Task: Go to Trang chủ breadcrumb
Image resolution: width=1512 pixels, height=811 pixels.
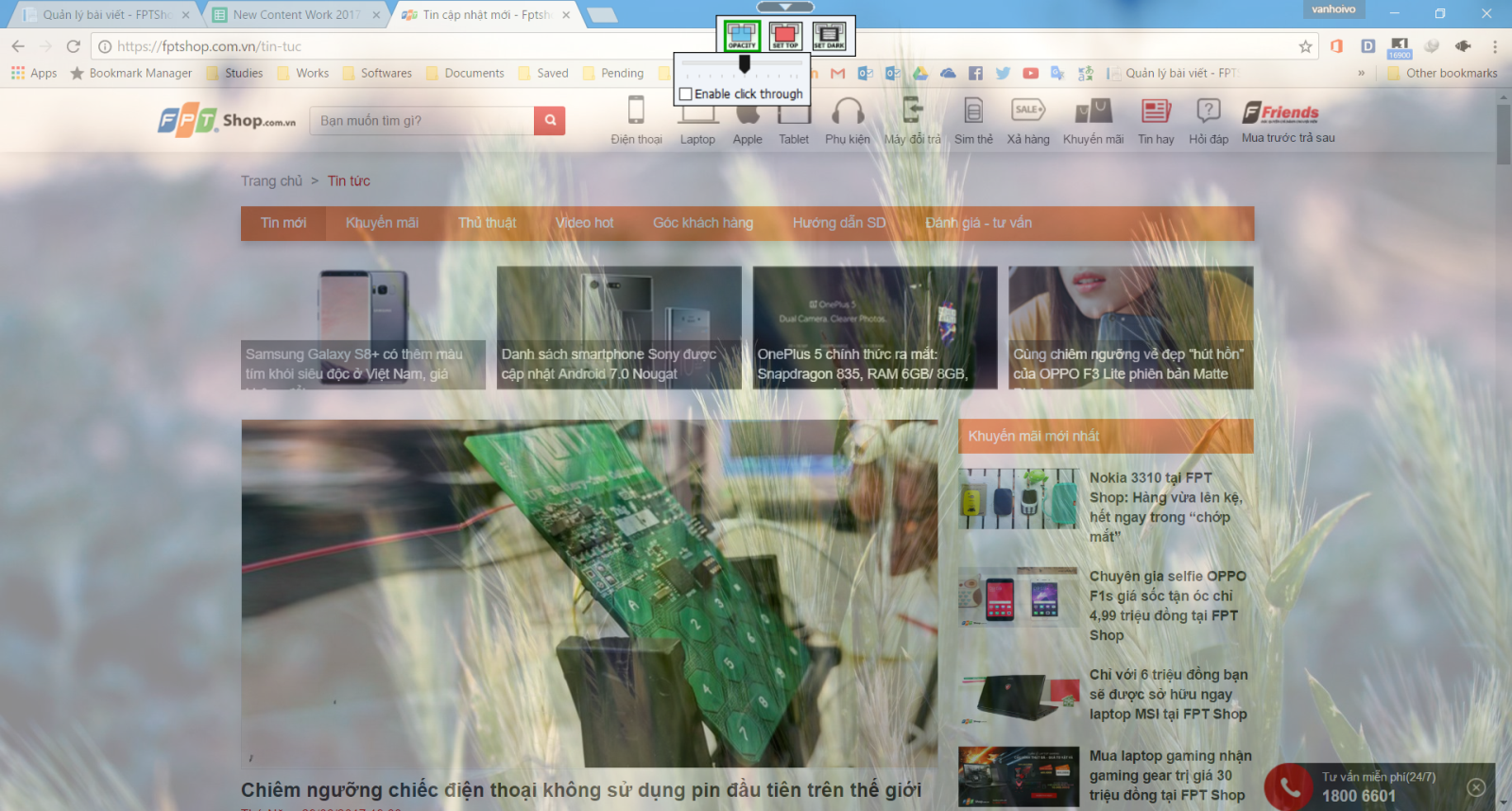Action: (x=271, y=181)
